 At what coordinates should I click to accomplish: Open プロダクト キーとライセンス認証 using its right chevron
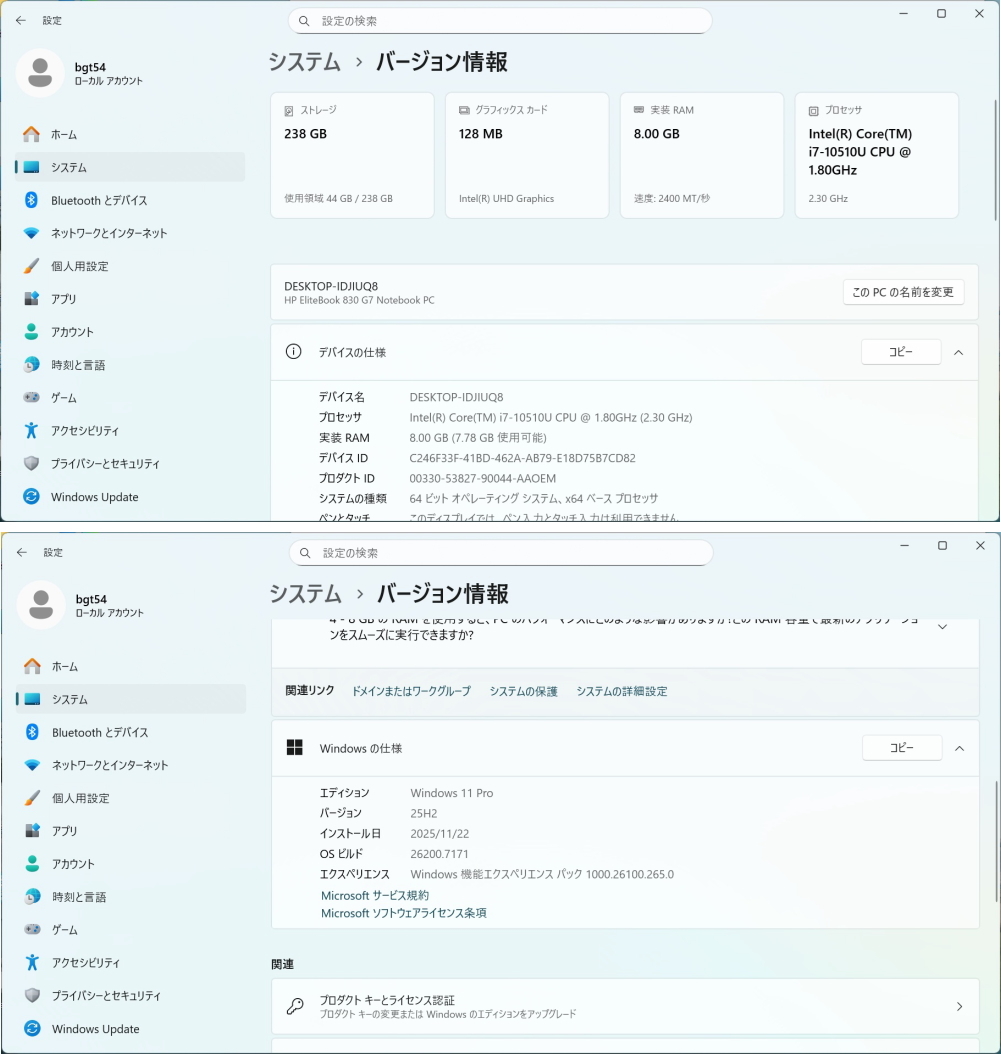pyautogui.click(x=959, y=1006)
